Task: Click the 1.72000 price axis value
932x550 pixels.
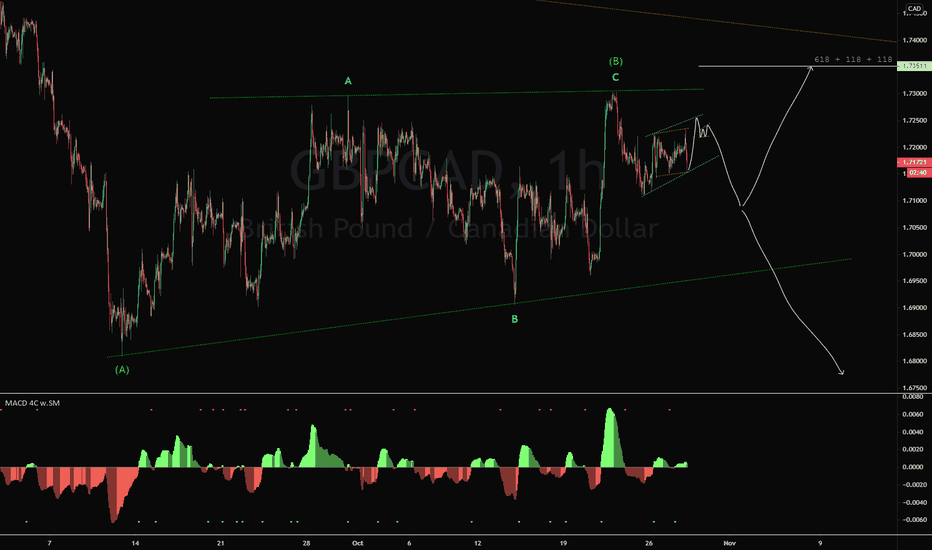Action: [x=915, y=147]
